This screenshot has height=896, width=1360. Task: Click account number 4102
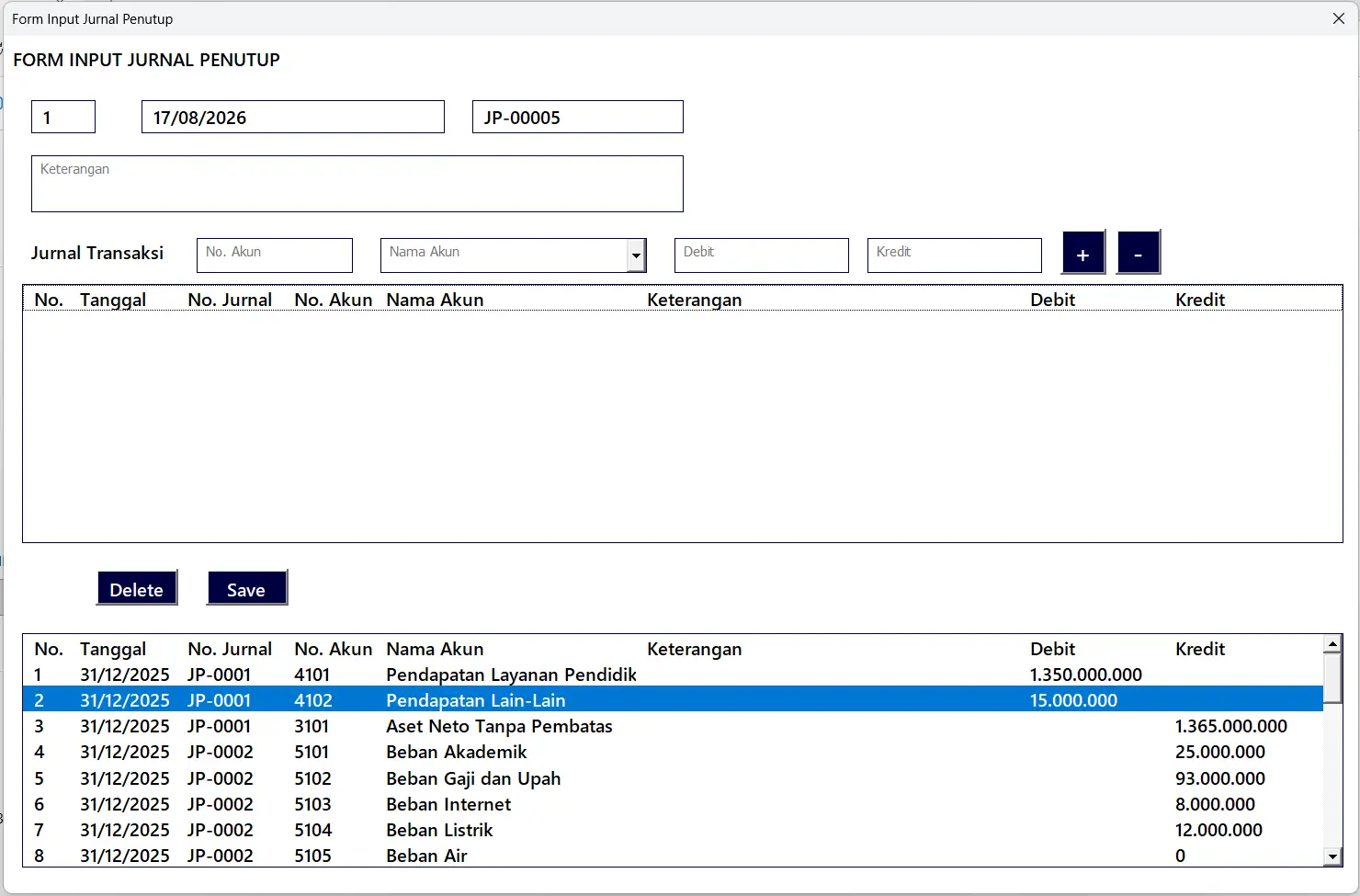pos(313,700)
